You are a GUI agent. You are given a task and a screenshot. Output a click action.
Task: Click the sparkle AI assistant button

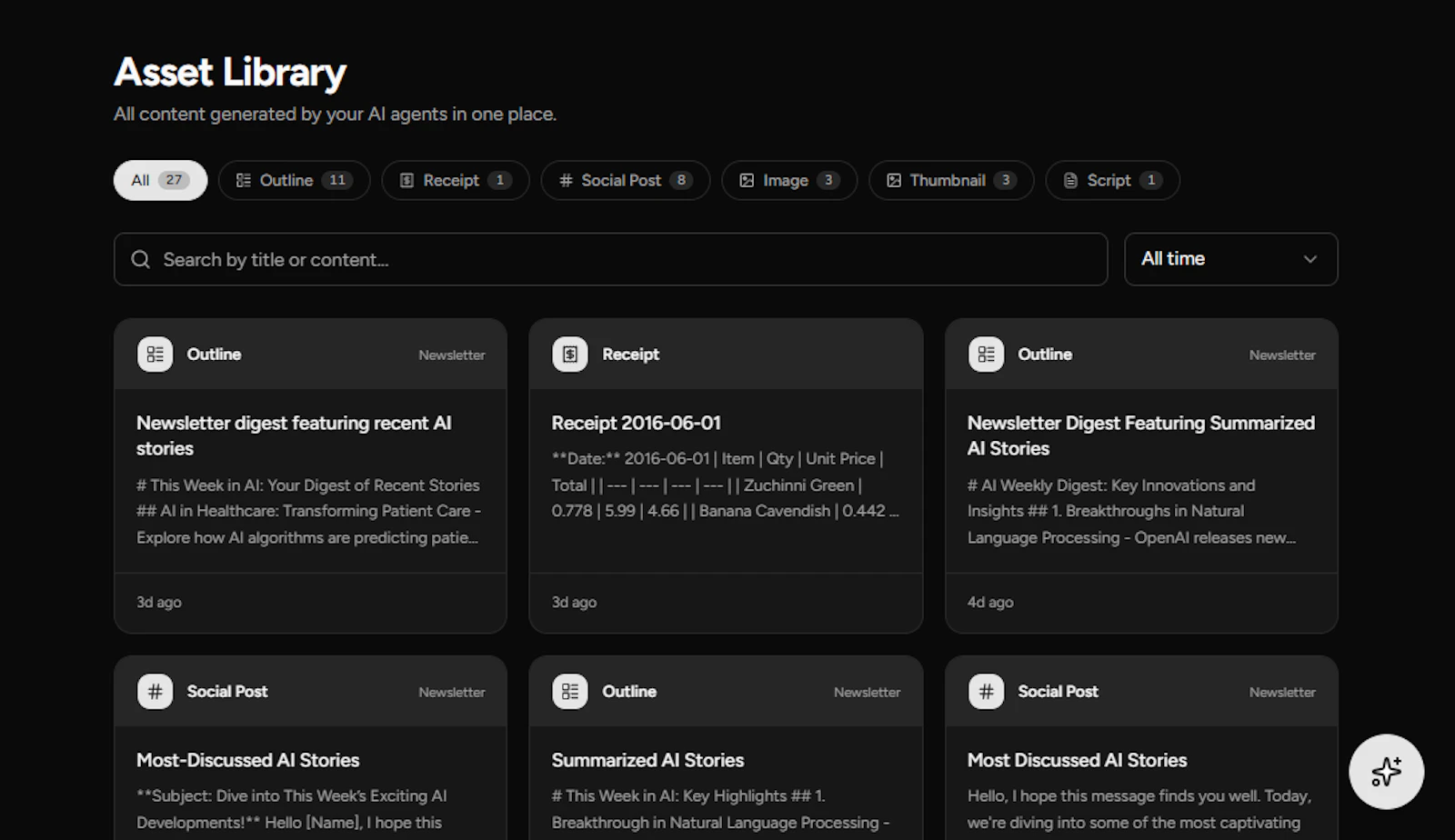click(x=1386, y=771)
